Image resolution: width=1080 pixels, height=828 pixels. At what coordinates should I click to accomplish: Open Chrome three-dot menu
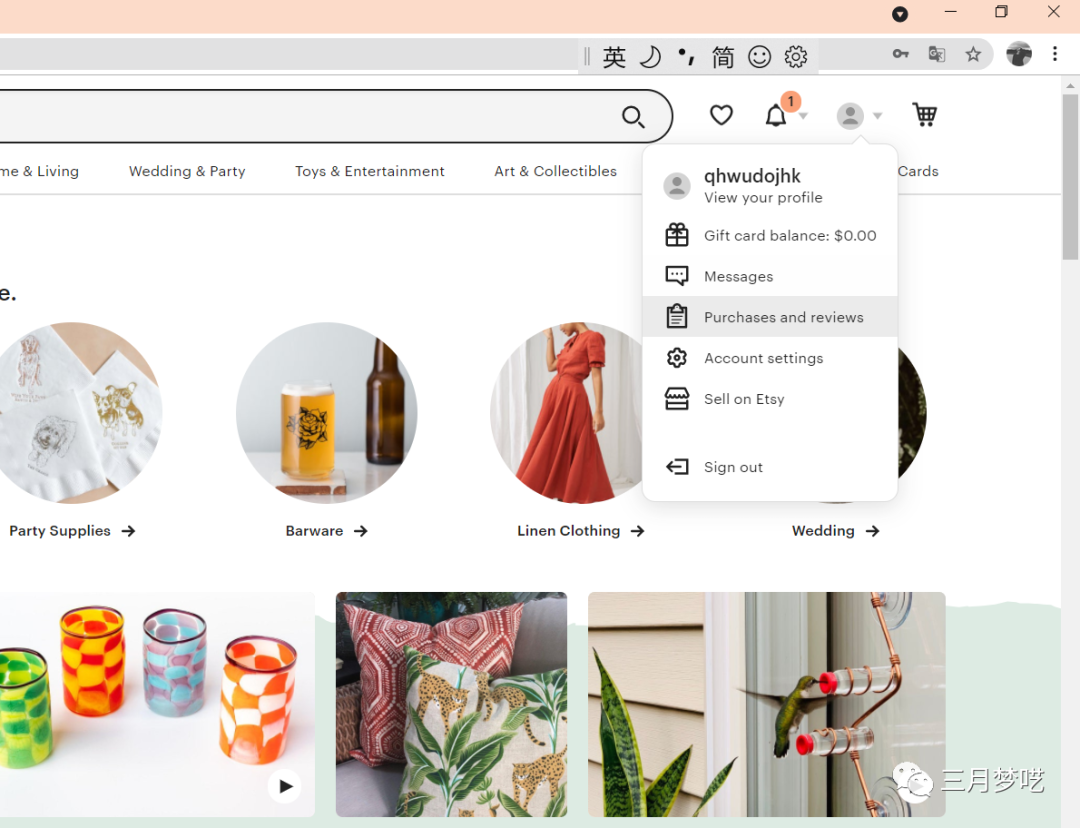(x=1055, y=54)
